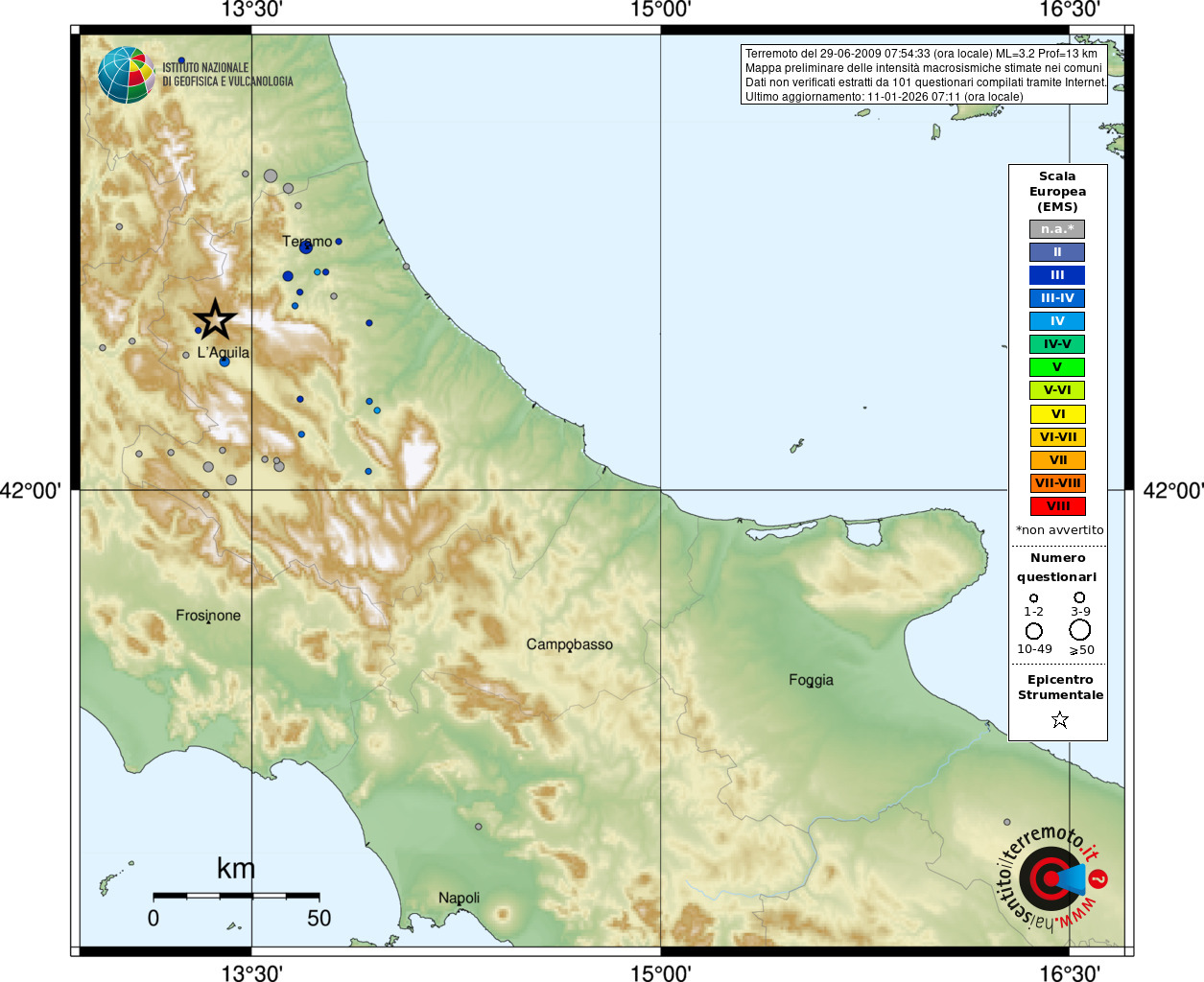
Task: Select the II intensity legend swatch
Action: tap(1057, 252)
